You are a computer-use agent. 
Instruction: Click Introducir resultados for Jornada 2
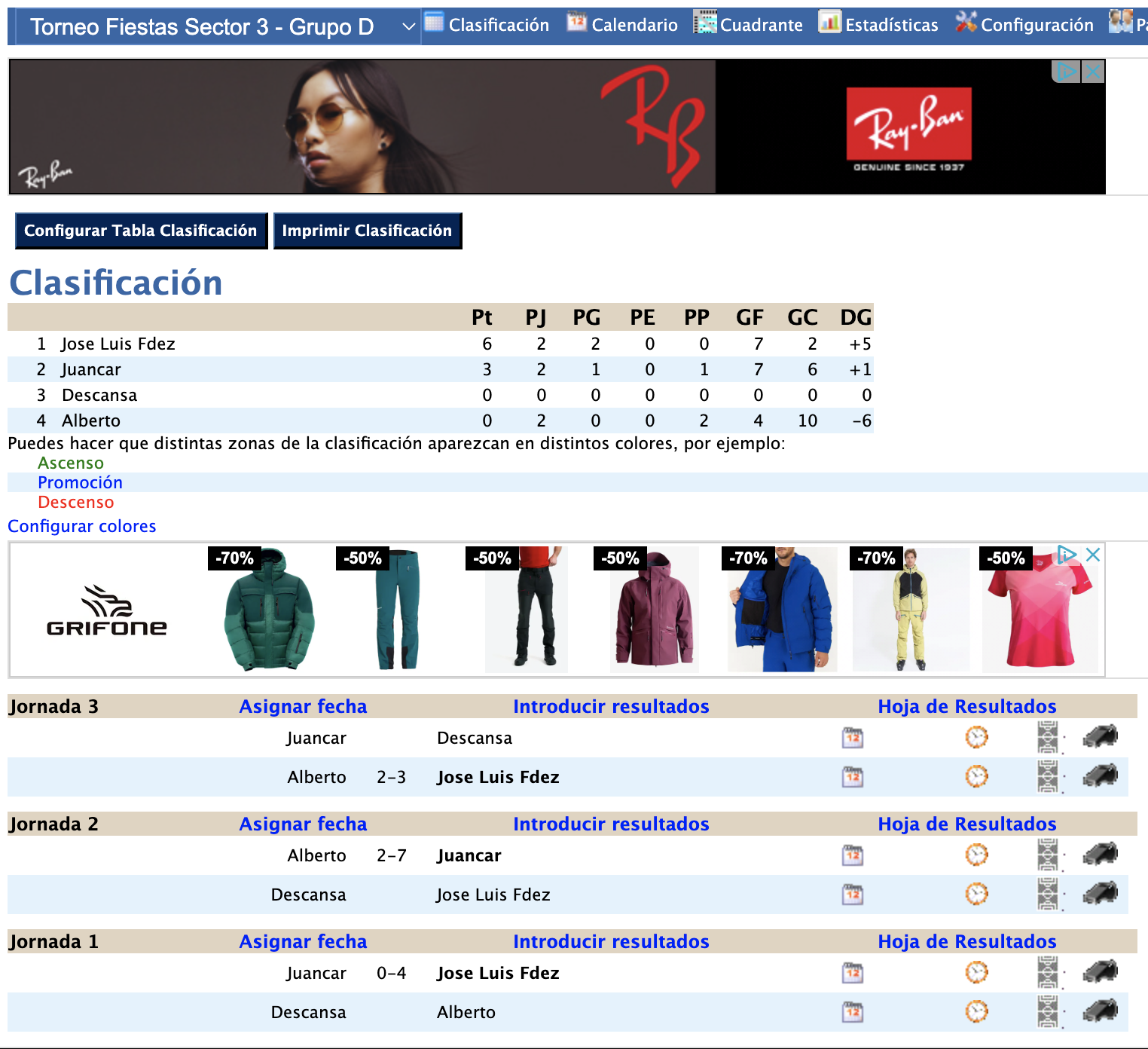[611, 824]
